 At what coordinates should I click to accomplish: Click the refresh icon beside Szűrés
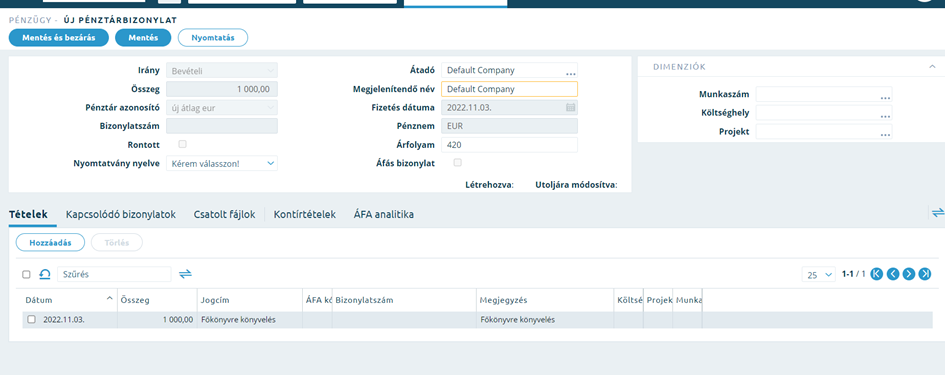[45, 274]
